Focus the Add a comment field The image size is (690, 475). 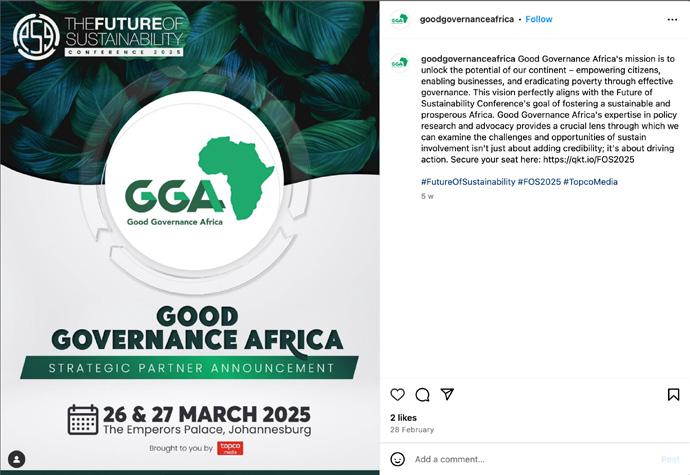point(520,459)
